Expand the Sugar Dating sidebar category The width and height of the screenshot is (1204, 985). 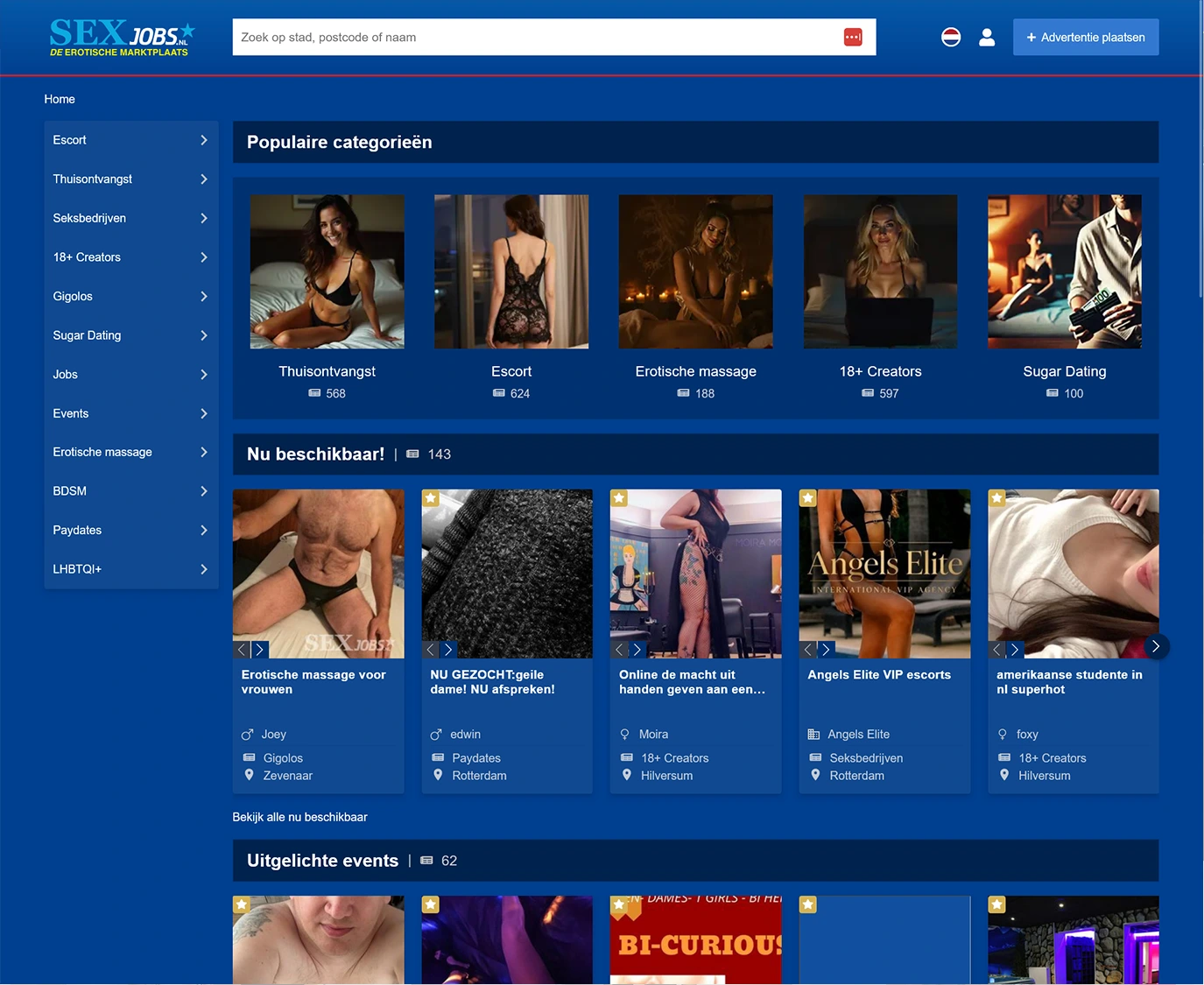tap(131, 335)
